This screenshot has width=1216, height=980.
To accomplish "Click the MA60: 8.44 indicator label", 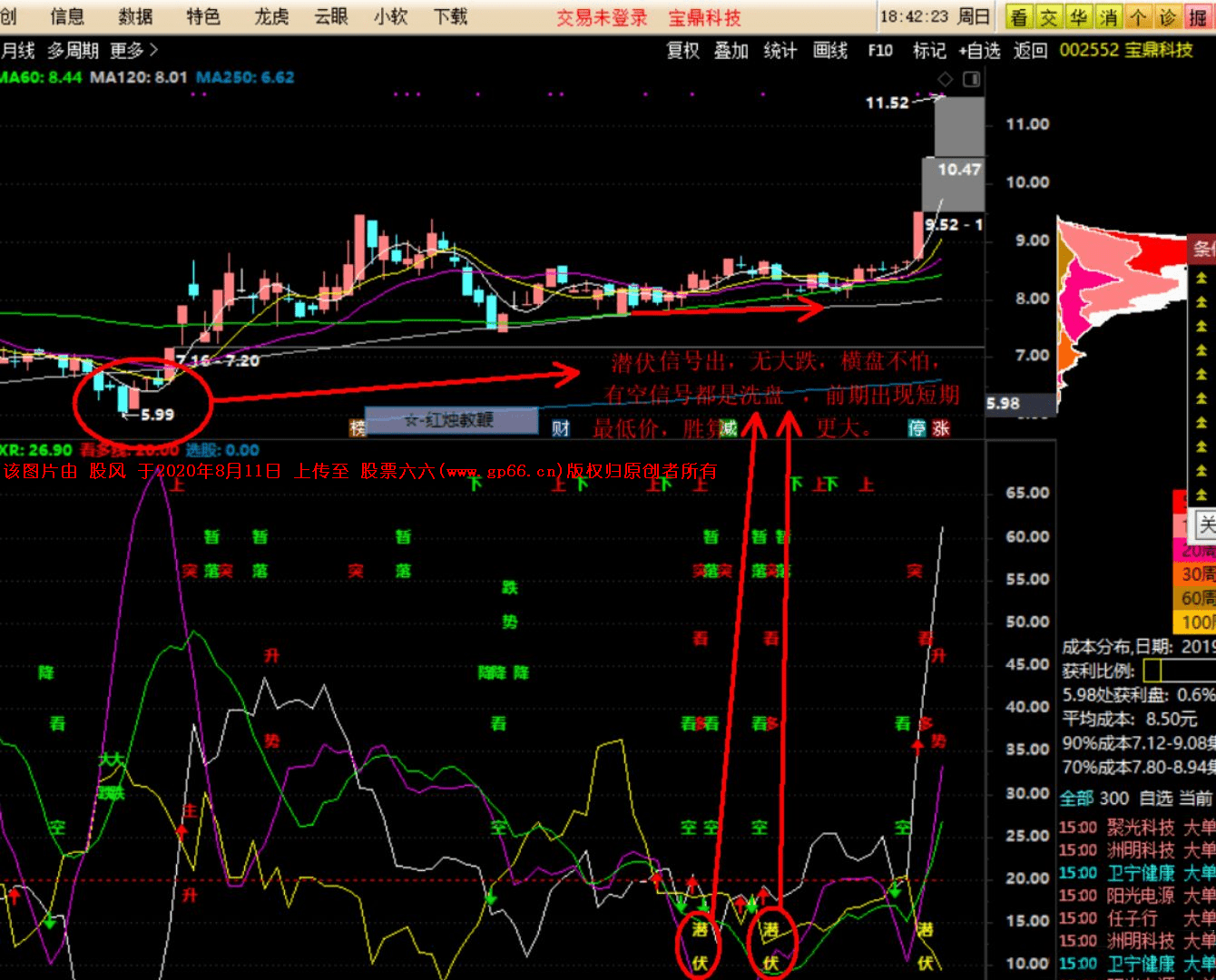I will tap(41, 78).
